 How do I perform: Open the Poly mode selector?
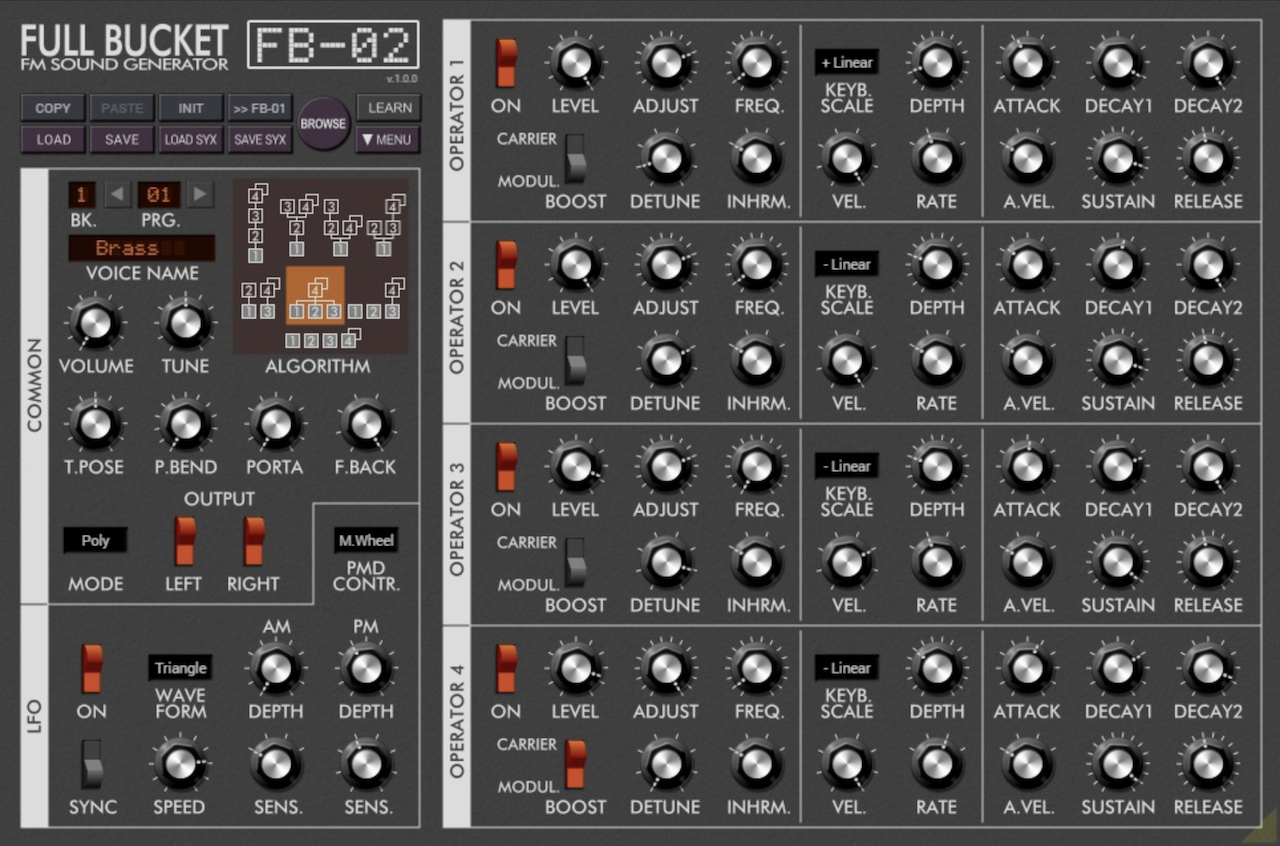96,541
